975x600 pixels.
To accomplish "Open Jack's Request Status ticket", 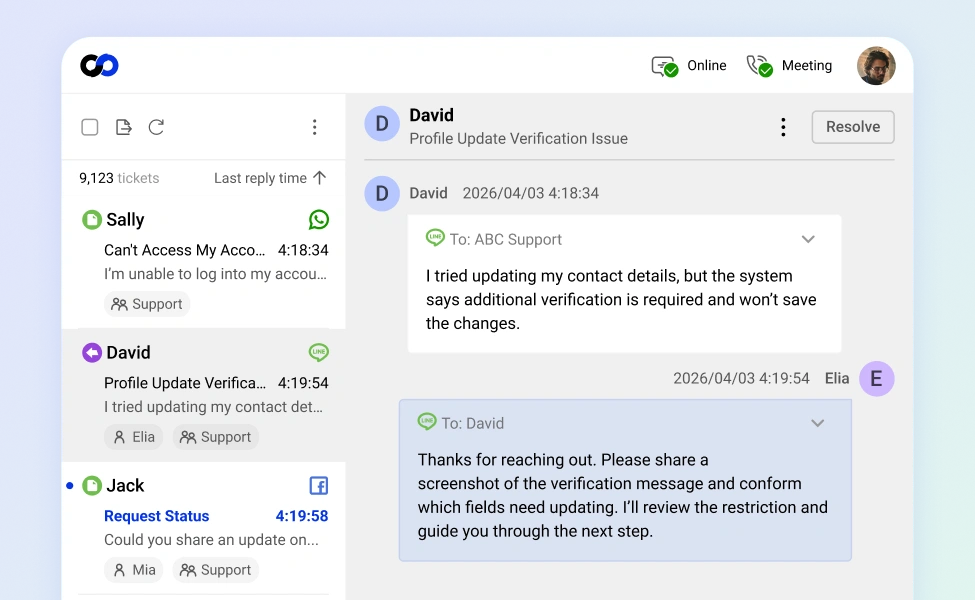I will click(204, 528).
